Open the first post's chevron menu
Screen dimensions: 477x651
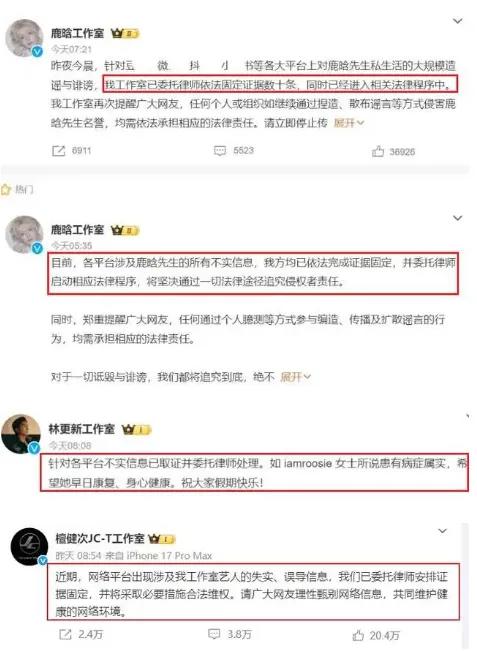point(457,21)
